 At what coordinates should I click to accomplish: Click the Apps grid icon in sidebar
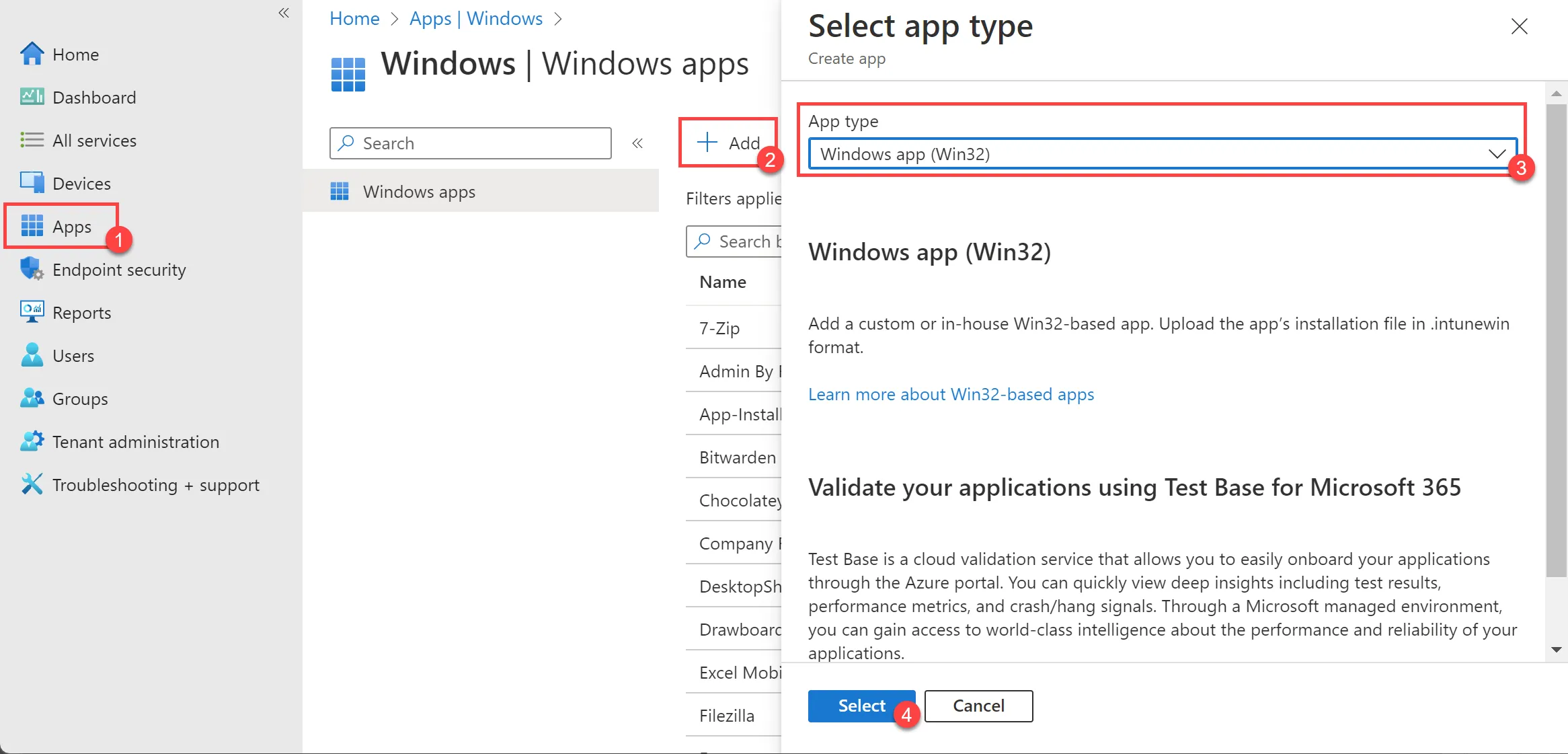pos(32,226)
